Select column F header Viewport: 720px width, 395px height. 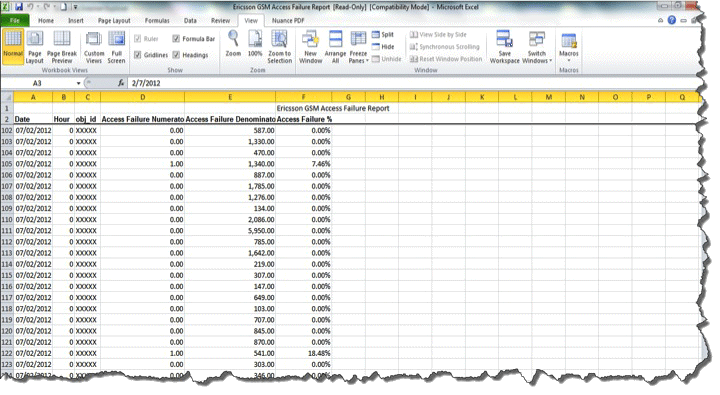[303, 97]
